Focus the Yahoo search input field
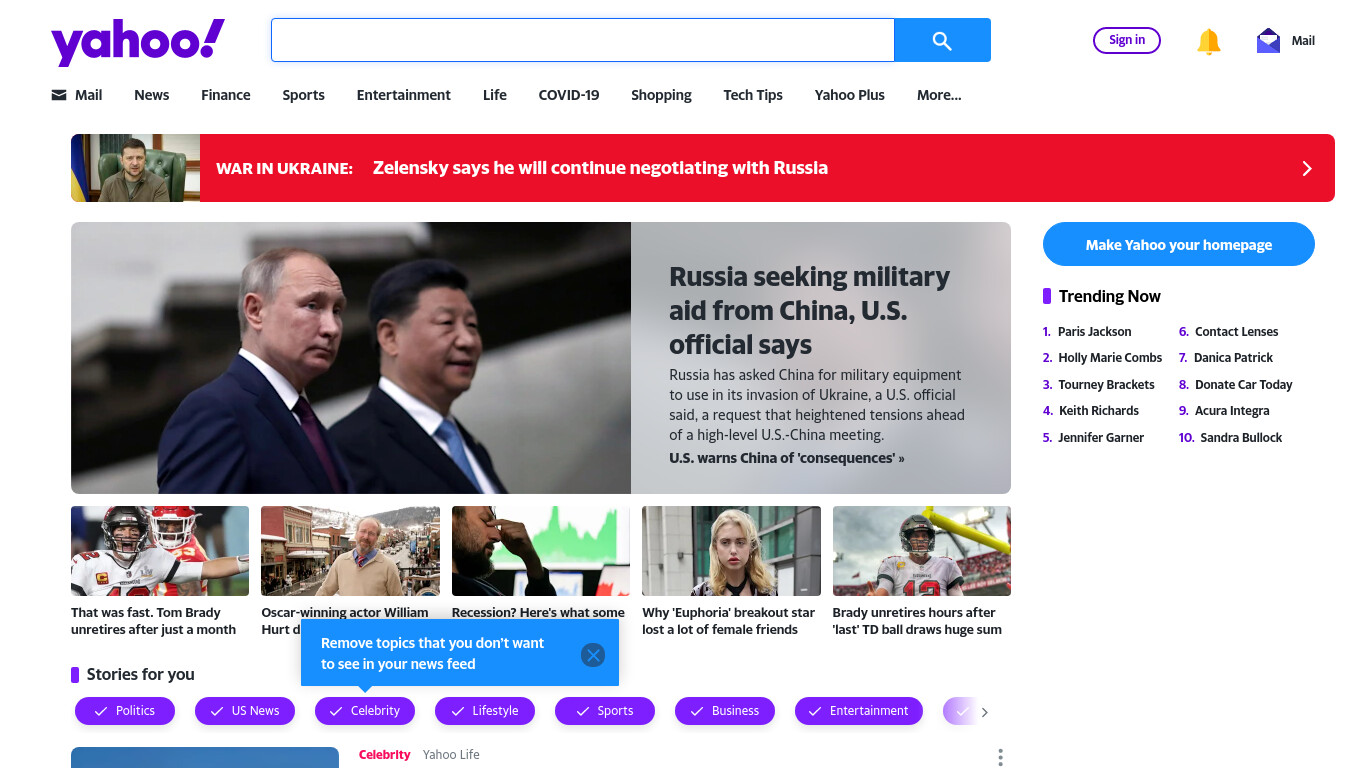This screenshot has height=768, width=1366. [582, 40]
